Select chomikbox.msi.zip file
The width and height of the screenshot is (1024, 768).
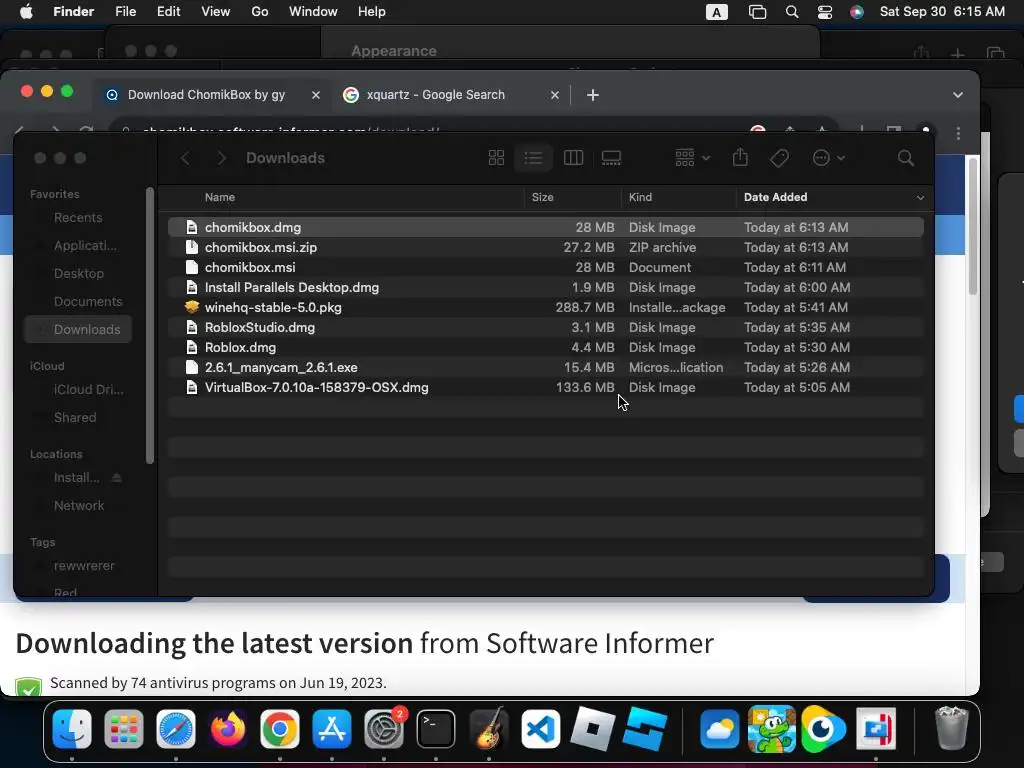pyautogui.click(x=545, y=248)
